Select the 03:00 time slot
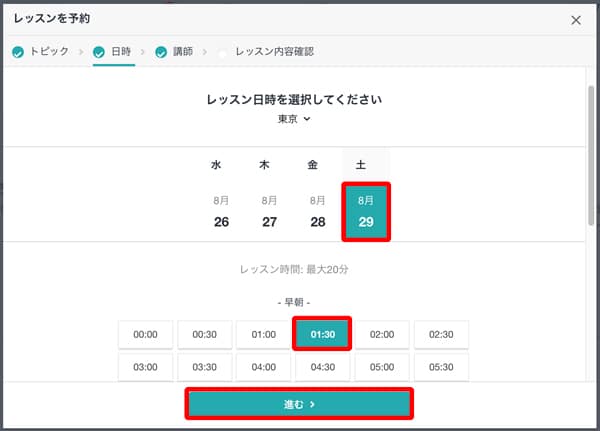 (145, 367)
